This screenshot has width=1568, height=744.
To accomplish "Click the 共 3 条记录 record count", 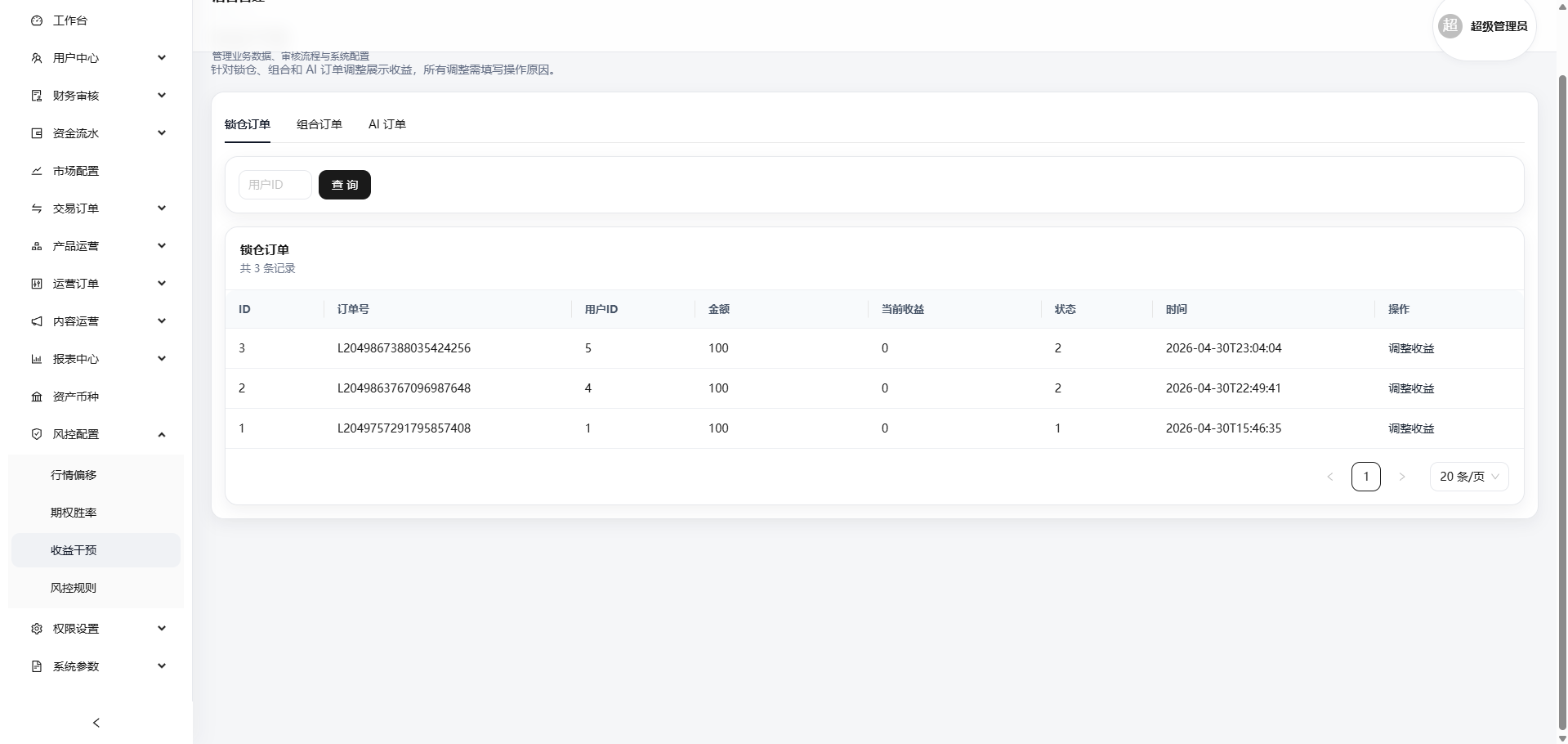I will (x=268, y=268).
